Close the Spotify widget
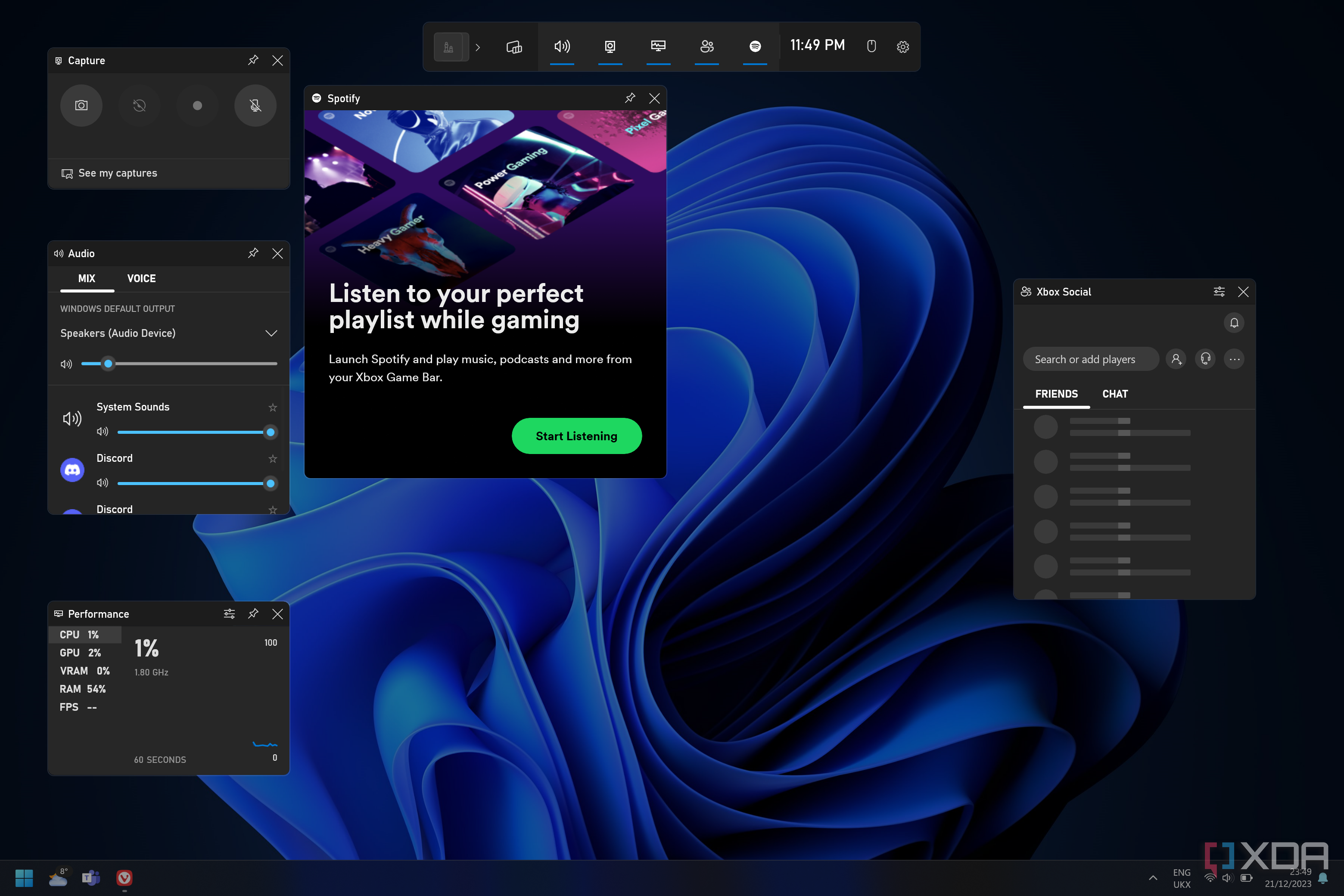Screen dimensions: 1344x896 pos(654,98)
